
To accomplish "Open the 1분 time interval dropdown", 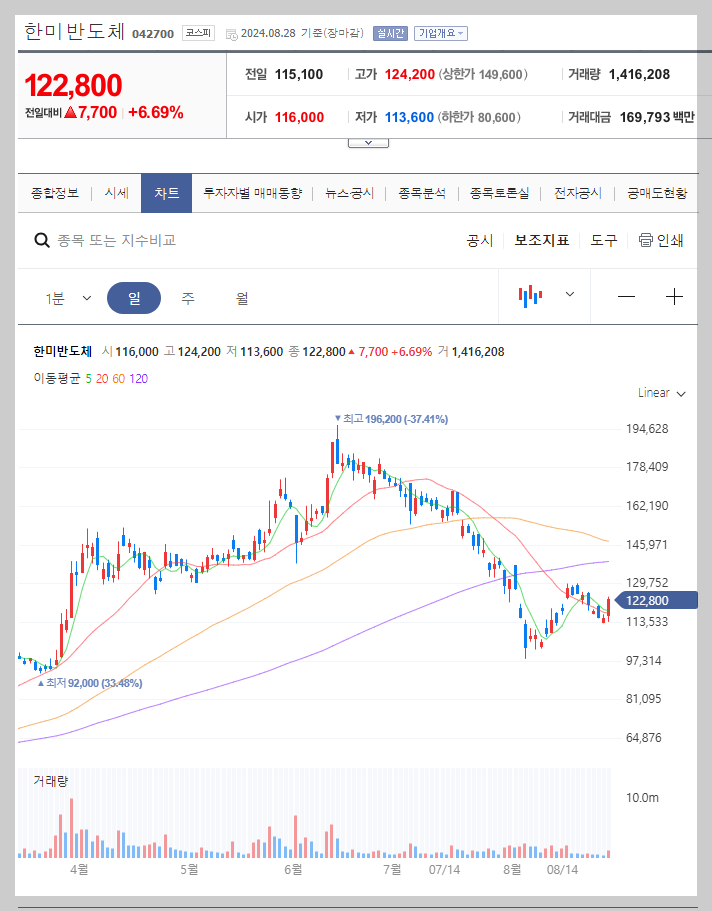I will coord(65,297).
